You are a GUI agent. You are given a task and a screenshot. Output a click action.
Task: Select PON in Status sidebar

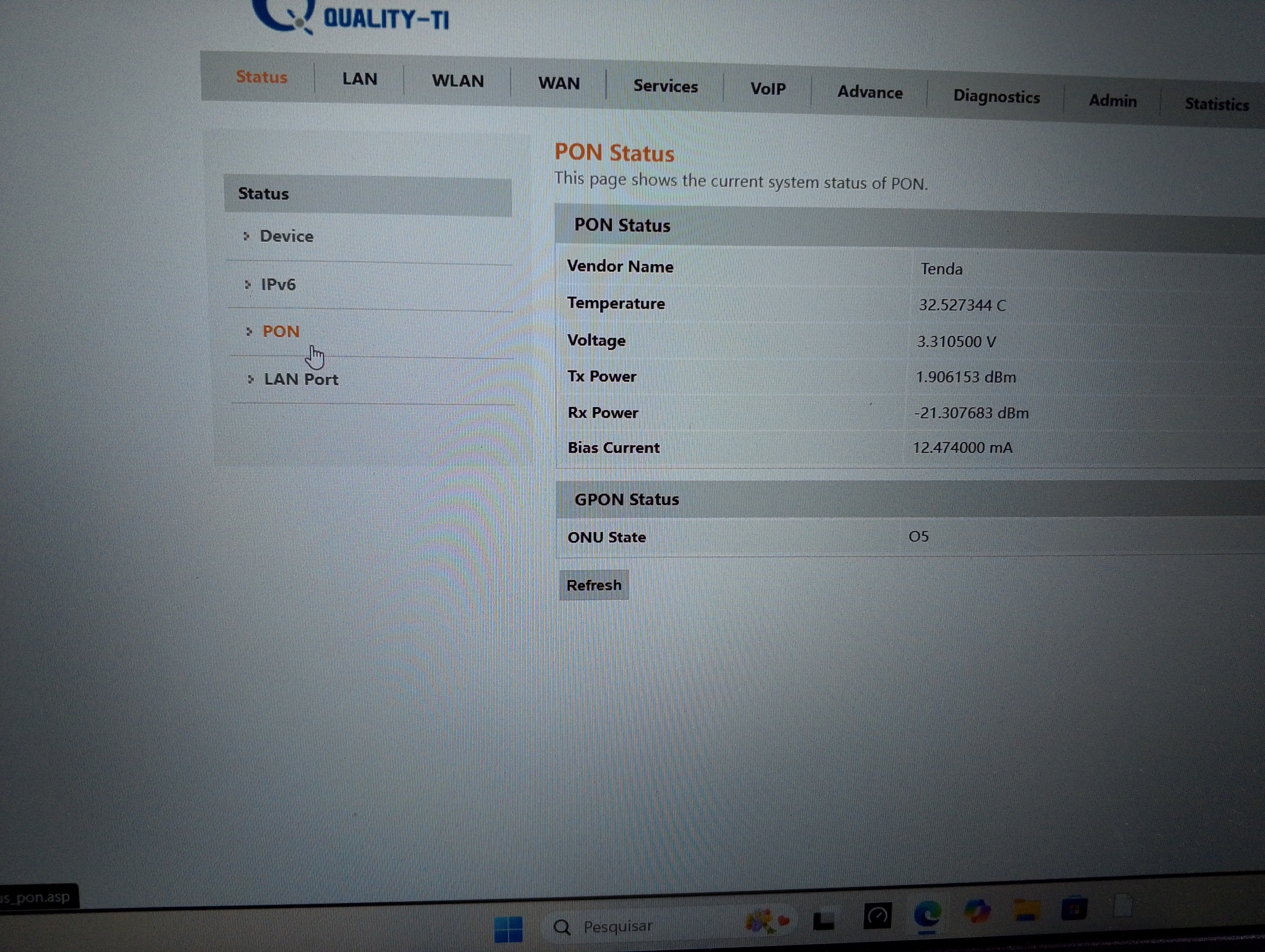pos(281,331)
